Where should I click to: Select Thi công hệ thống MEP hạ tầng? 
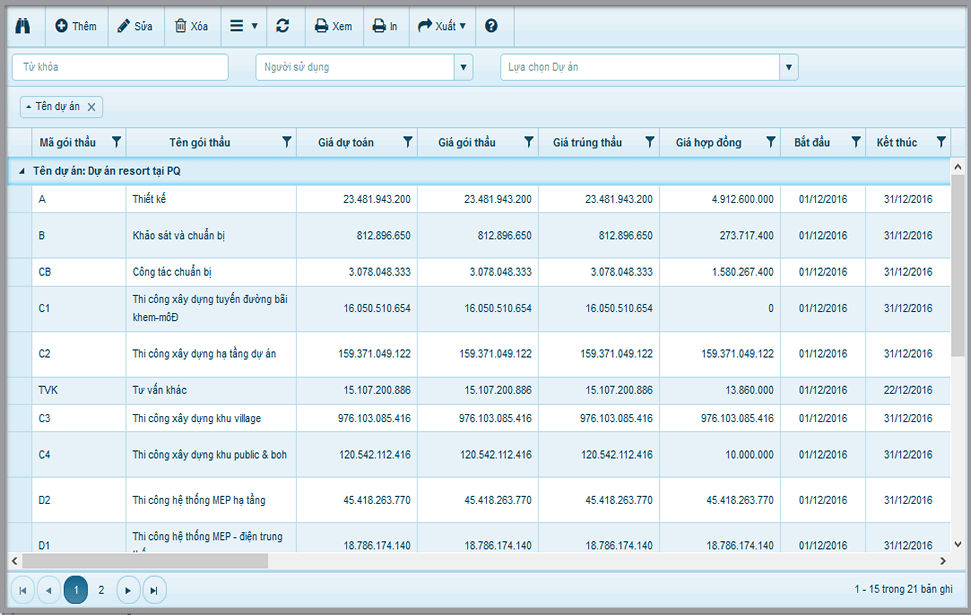coord(211,500)
